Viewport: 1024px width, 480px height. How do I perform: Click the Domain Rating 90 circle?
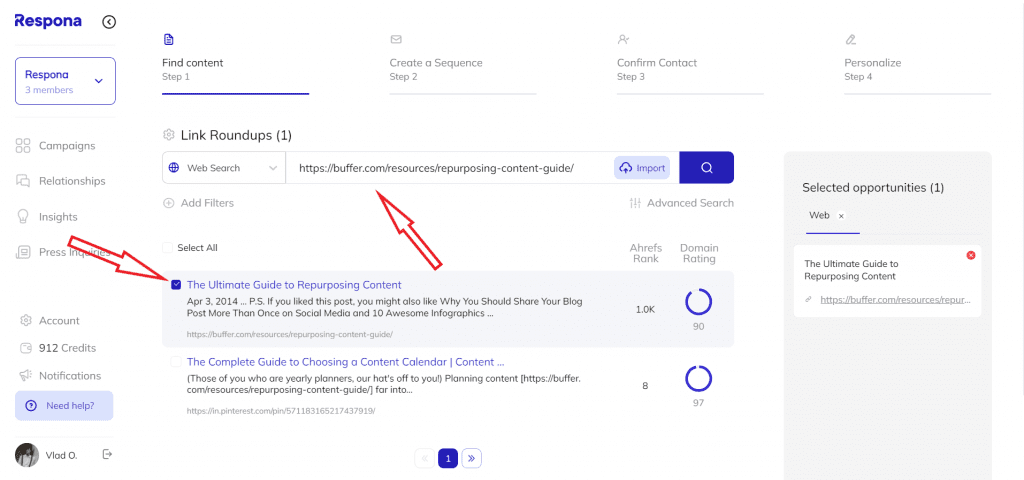pyautogui.click(x=698, y=302)
